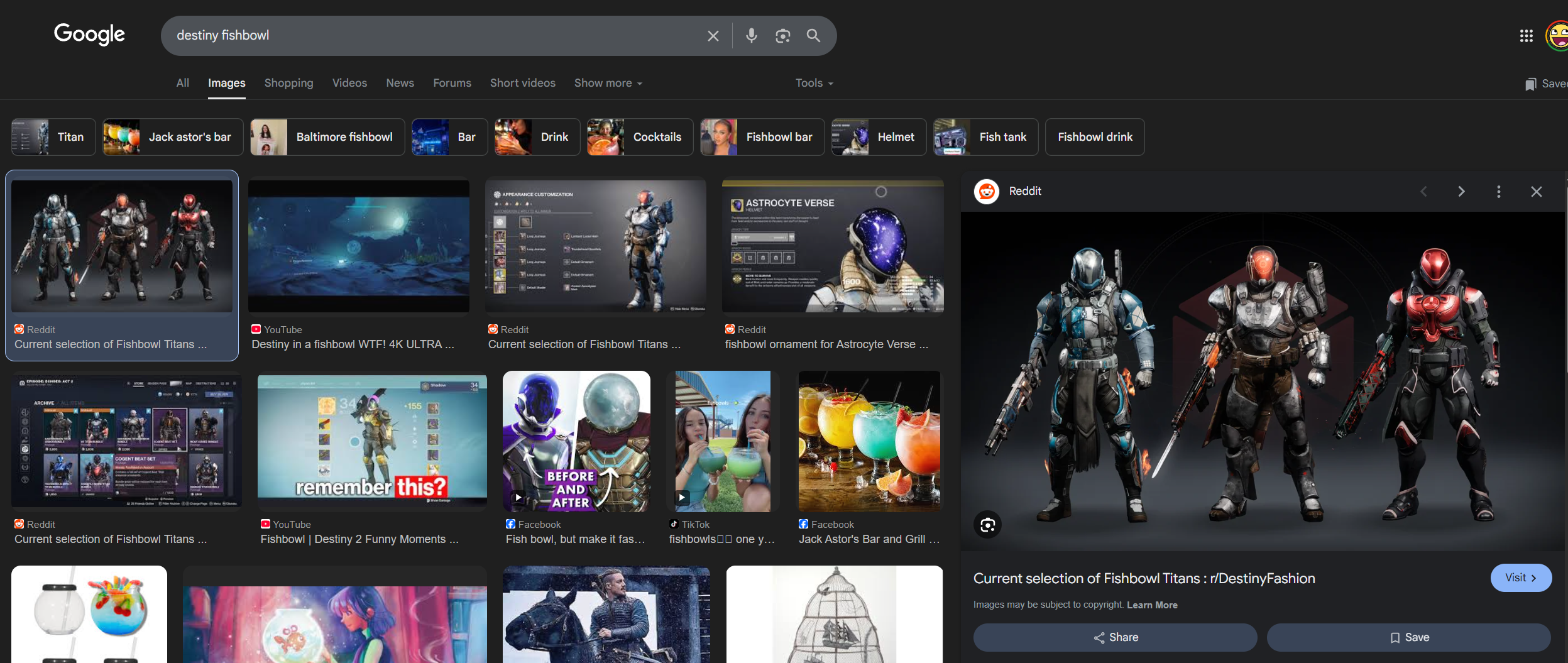Filter by the Fish tank chip
Image resolution: width=1568 pixels, height=663 pixels.
[x=985, y=137]
